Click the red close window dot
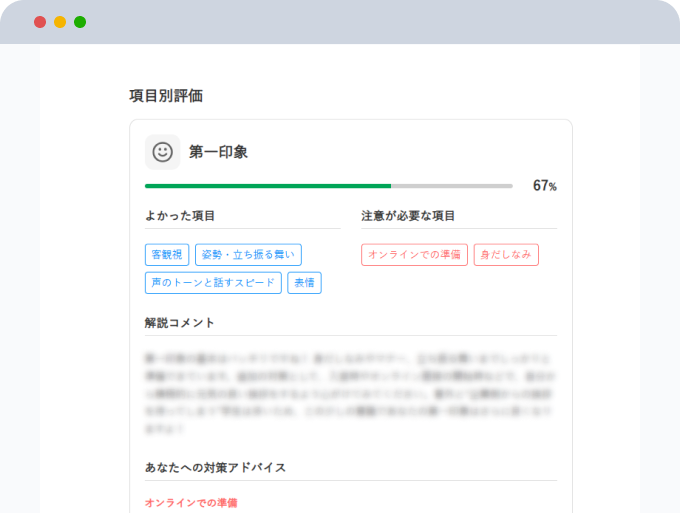The width and height of the screenshot is (680, 513). (40, 22)
